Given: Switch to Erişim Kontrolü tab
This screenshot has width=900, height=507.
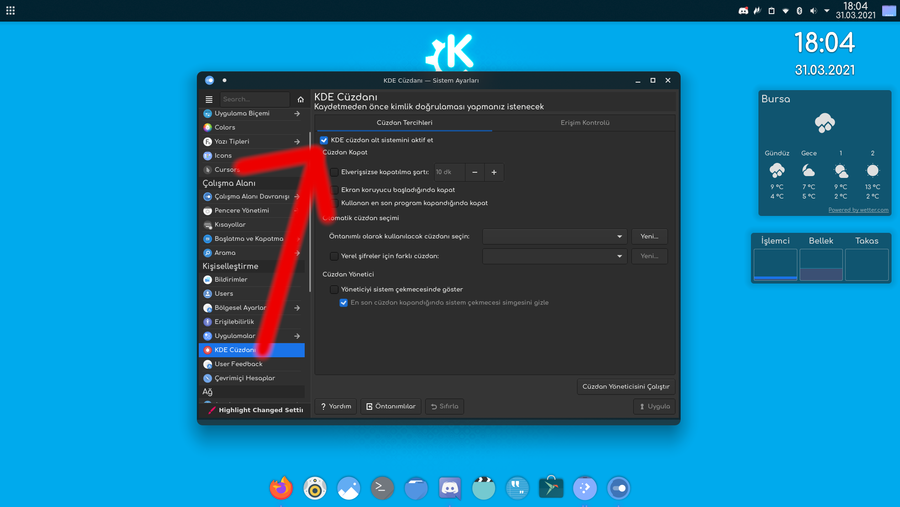Looking at the screenshot, I should pos(585,123).
